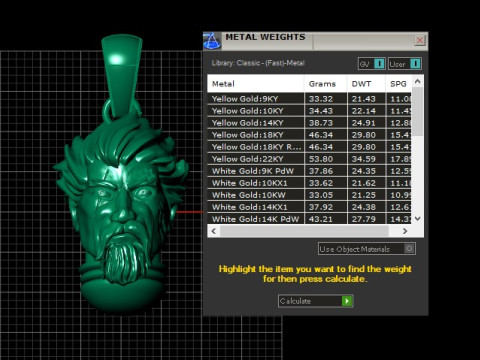Click the 21.25 DWT value
This screenshot has width=480, height=360.
point(364,195)
